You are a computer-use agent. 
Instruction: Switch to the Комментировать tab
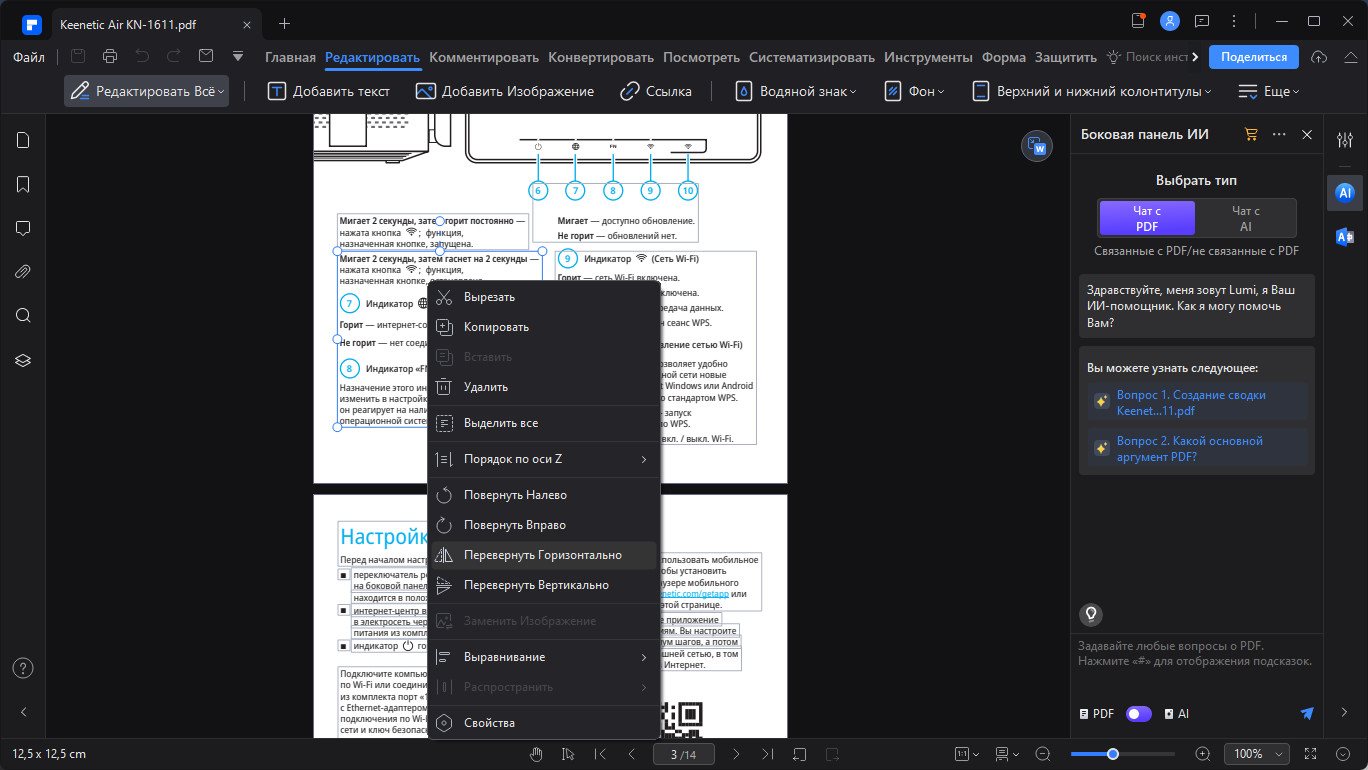coord(484,57)
